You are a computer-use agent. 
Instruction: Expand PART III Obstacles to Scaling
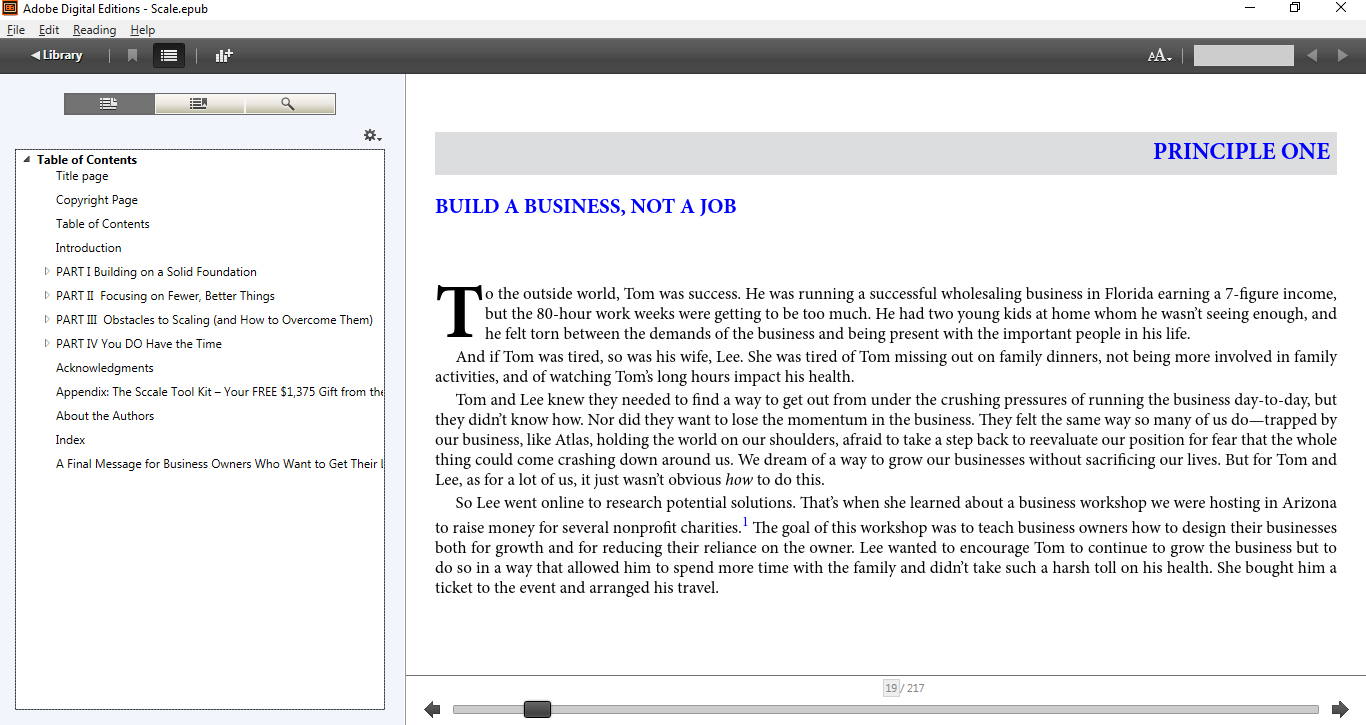point(47,319)
